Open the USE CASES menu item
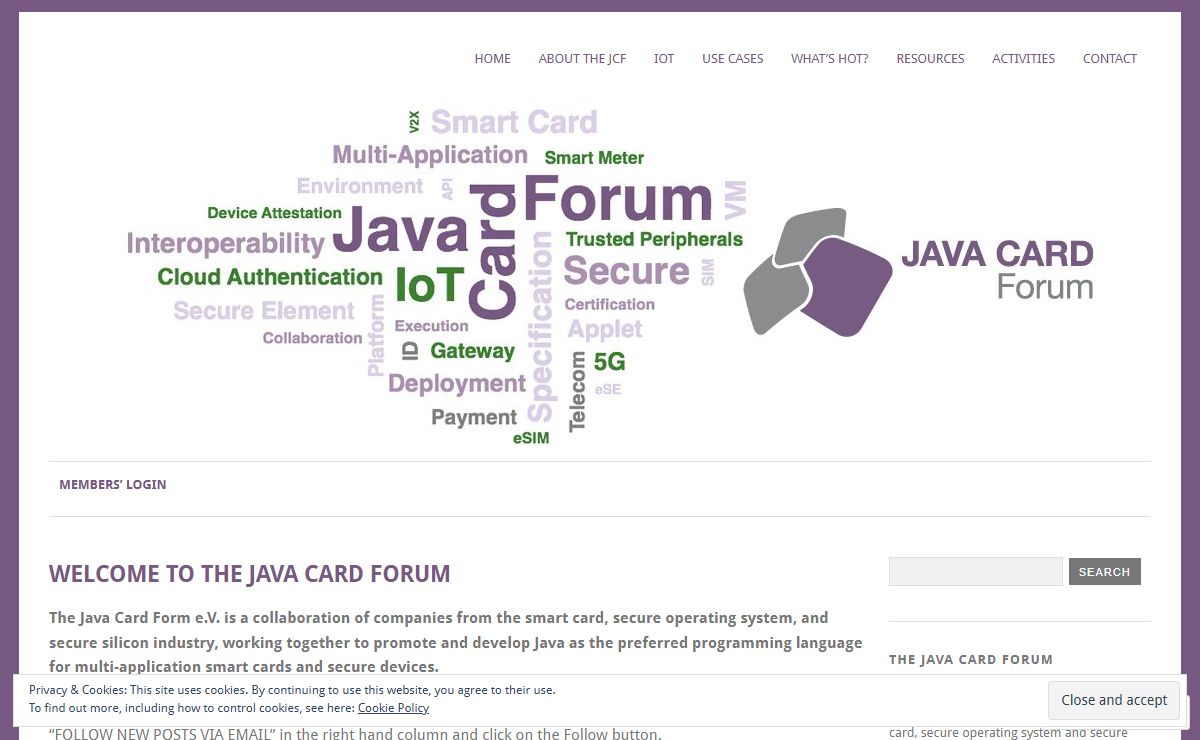This screenshot has width=1200, height=740. [x=732, y=59]
